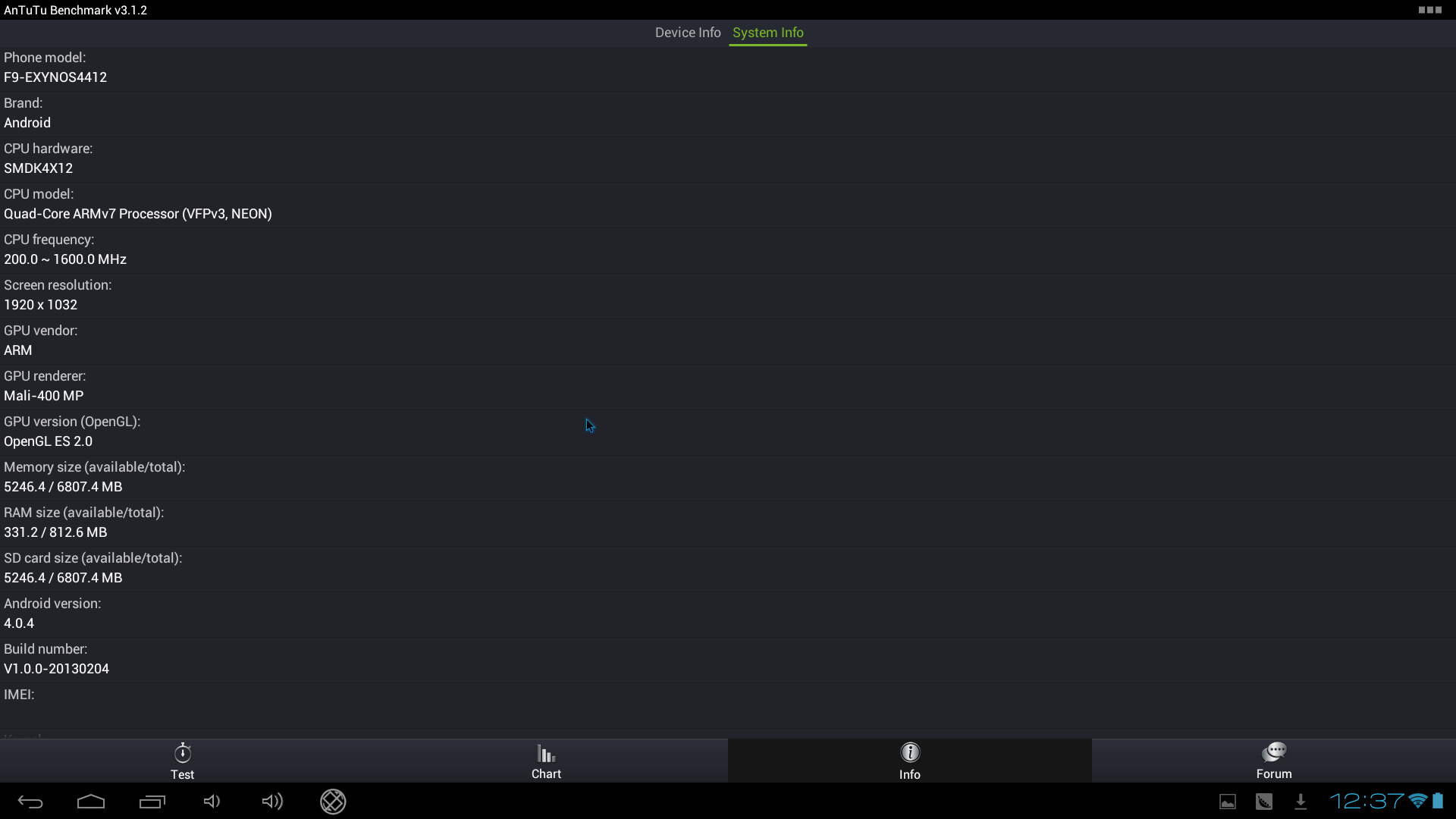Tap the recent apps button
The height and width of the screenshot is (819, 1456).
click(x=152, y=800)
